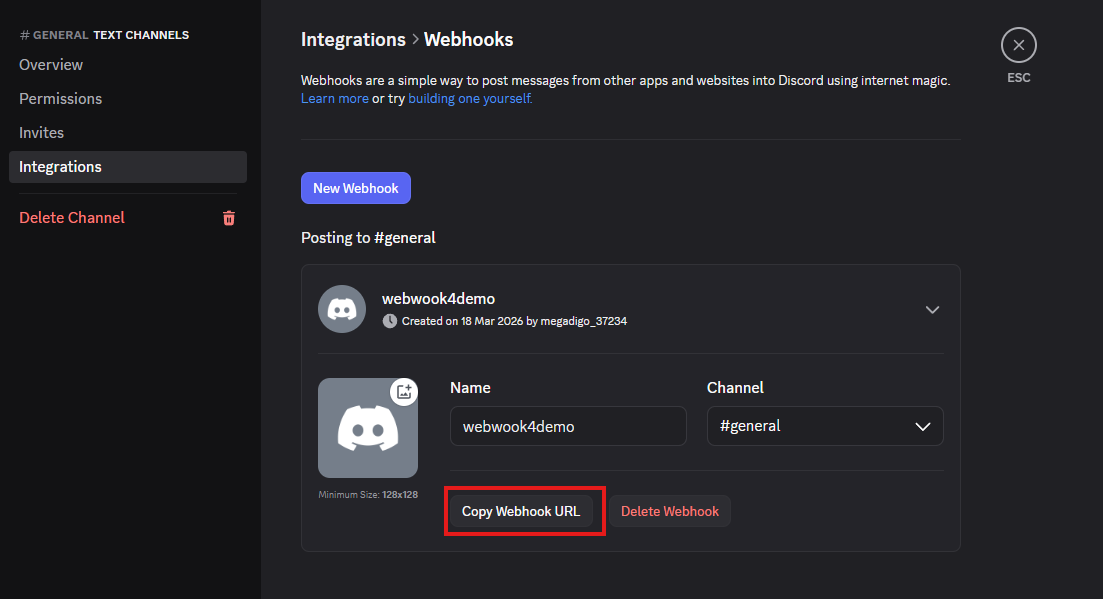1103x599 pixels.
Task: Go to the Invites section
Action: 41,131
